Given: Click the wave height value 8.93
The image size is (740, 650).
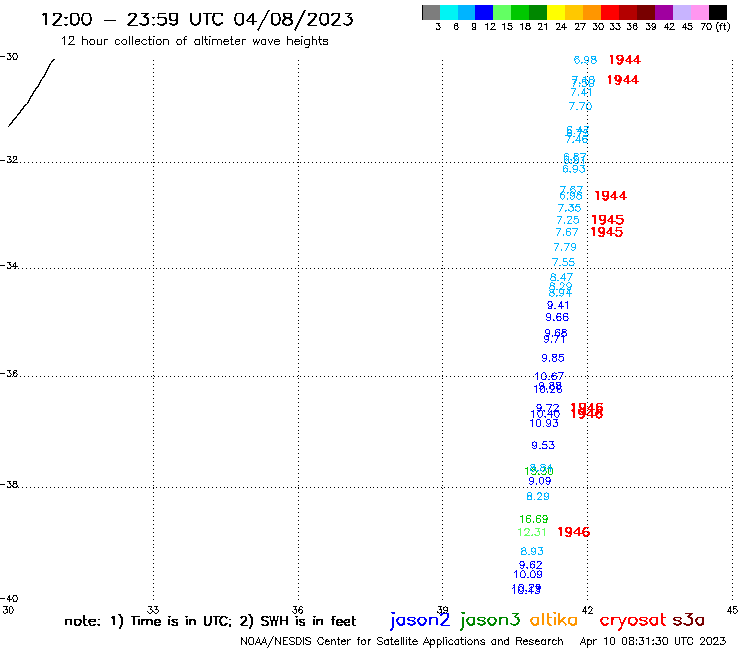Looking at the screenshot, I should click(x=532, y=551).
